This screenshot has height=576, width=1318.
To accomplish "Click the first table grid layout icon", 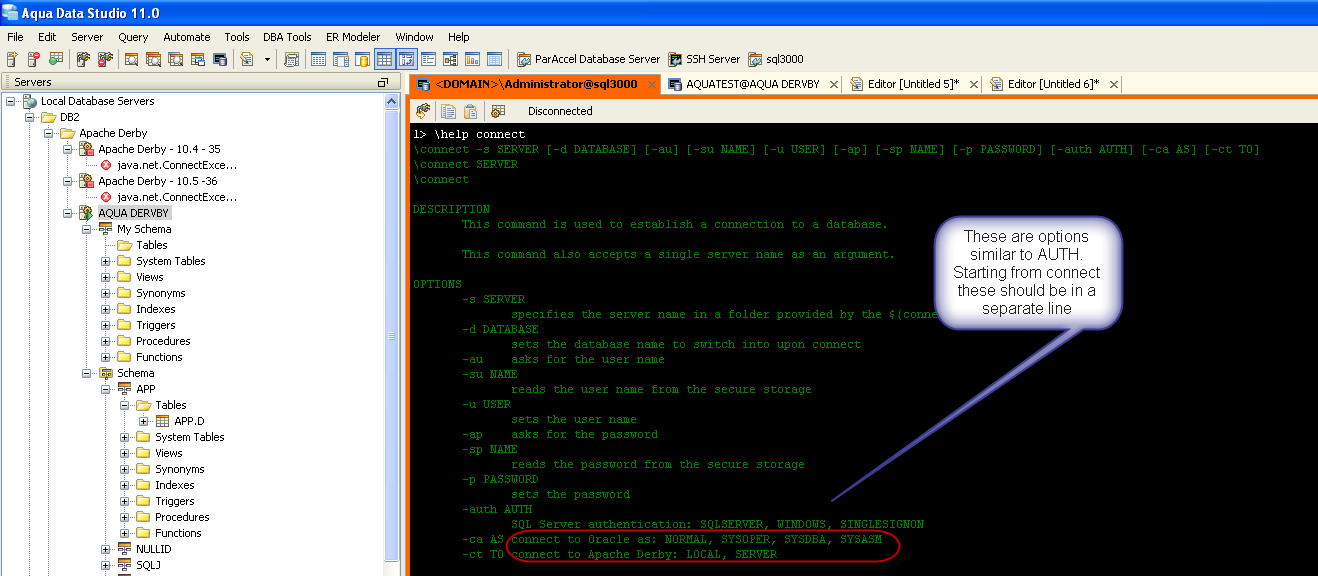I will pos(319,59).
